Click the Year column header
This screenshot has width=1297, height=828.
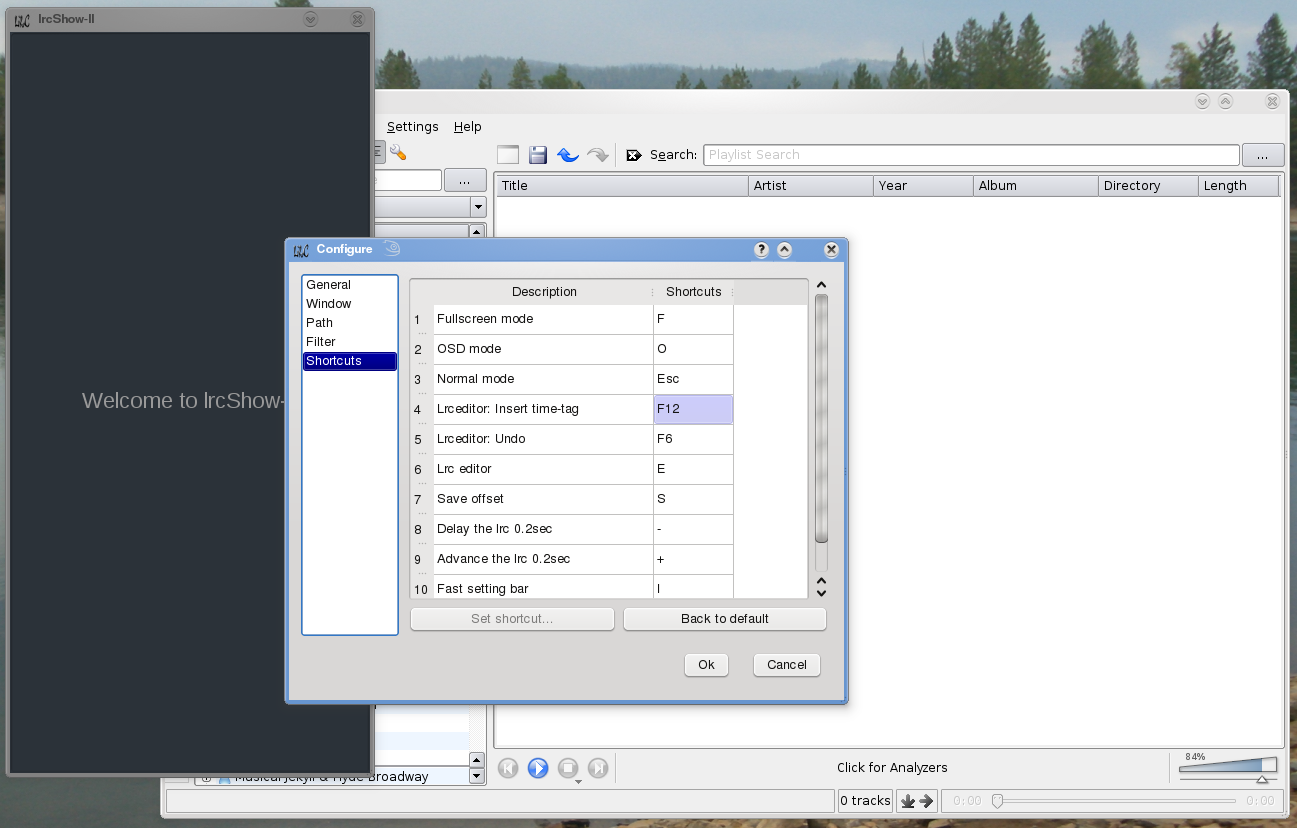click(923, 186)
